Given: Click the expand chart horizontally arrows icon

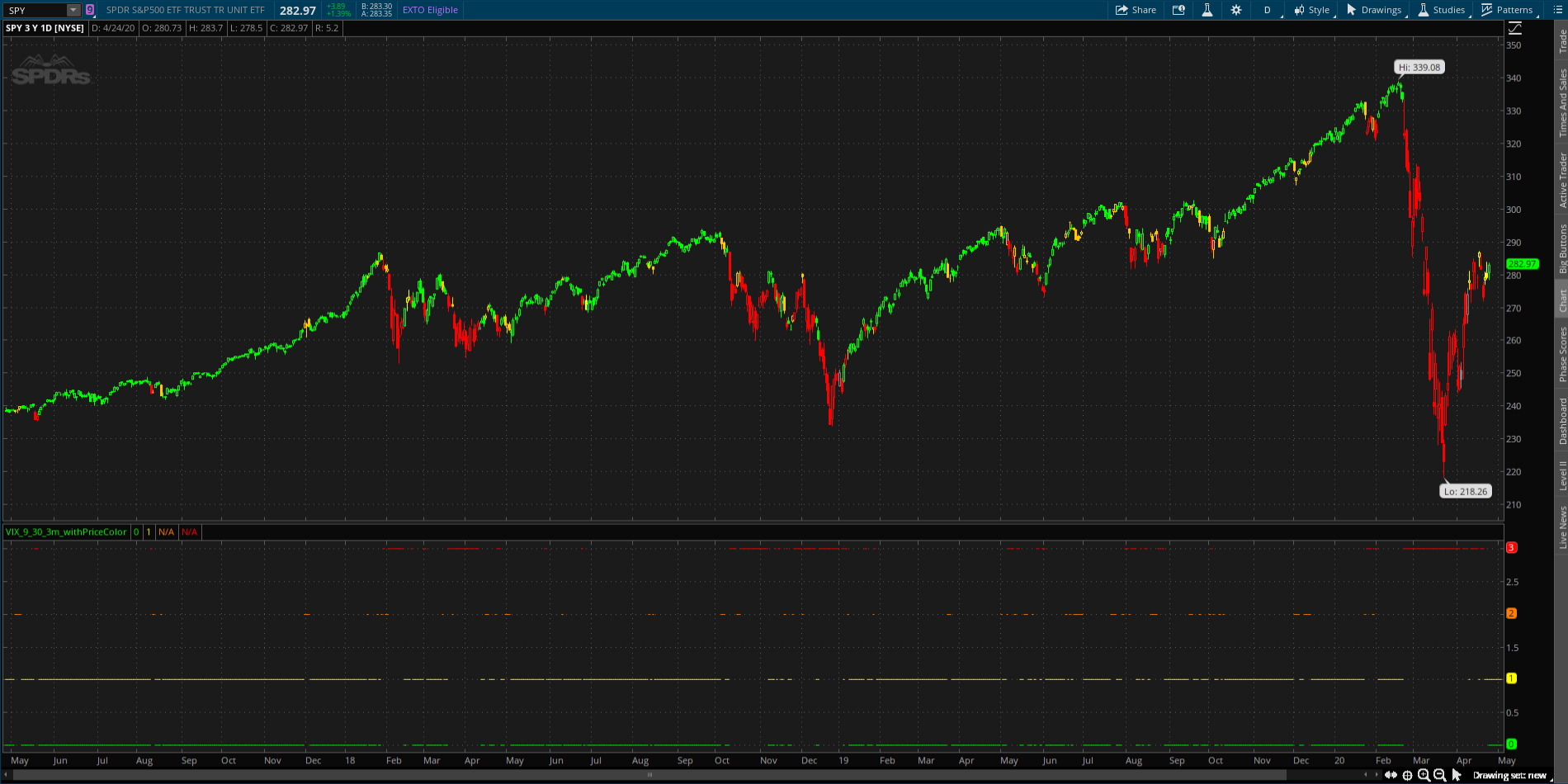Looking at the screenshot, I should 1391,775.
